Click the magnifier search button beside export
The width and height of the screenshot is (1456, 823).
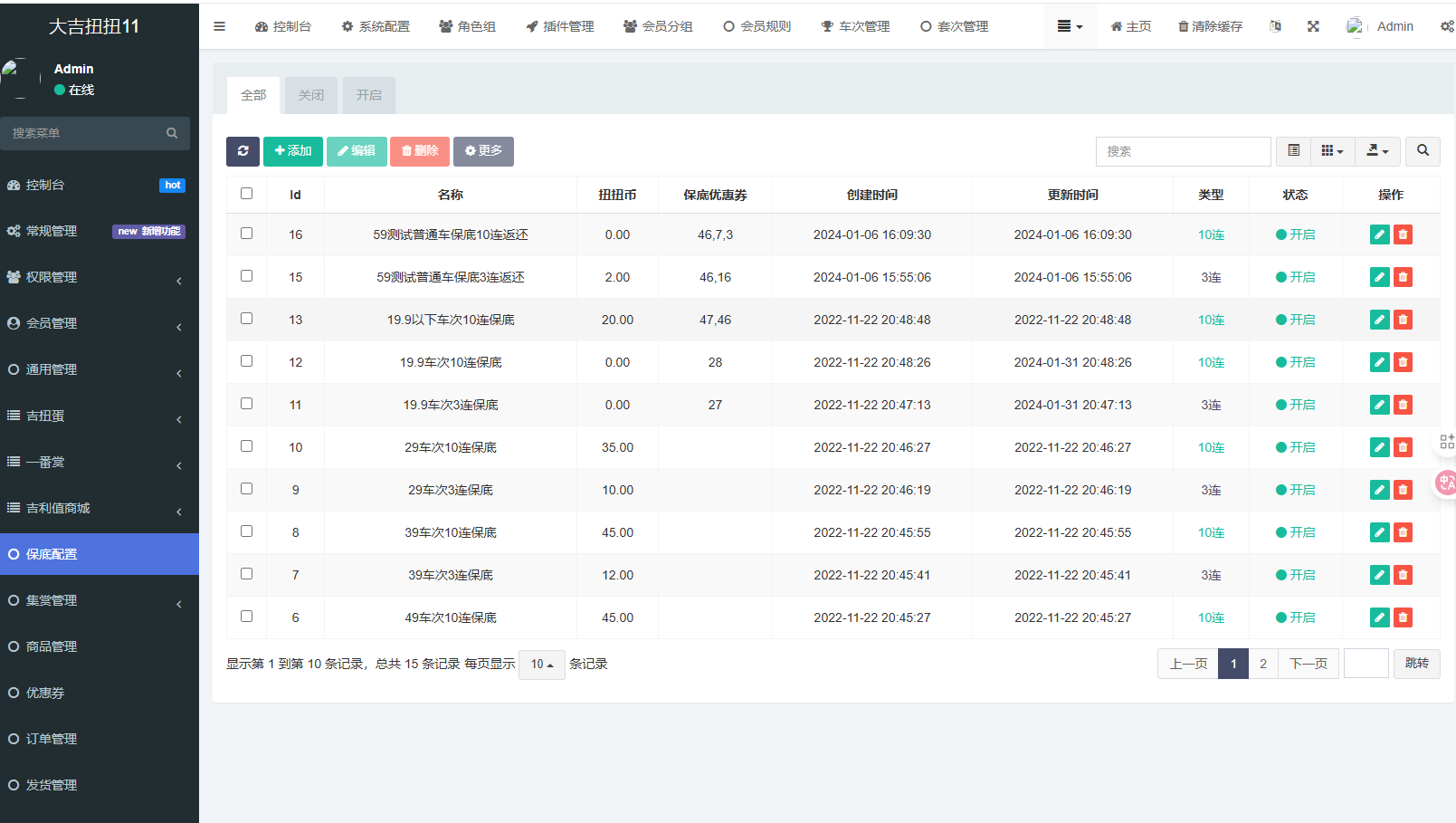click(x=1423, y=151)
